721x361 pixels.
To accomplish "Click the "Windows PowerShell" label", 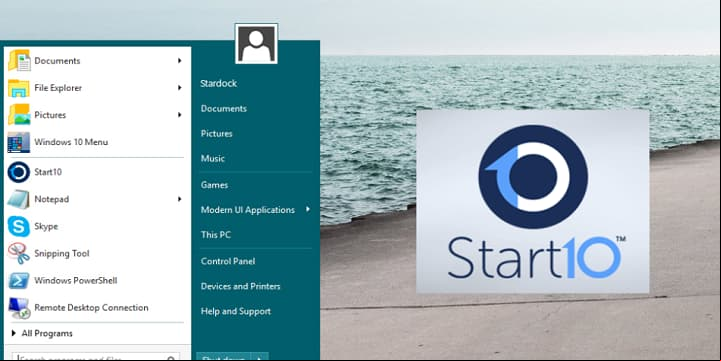I will (76, 281).
